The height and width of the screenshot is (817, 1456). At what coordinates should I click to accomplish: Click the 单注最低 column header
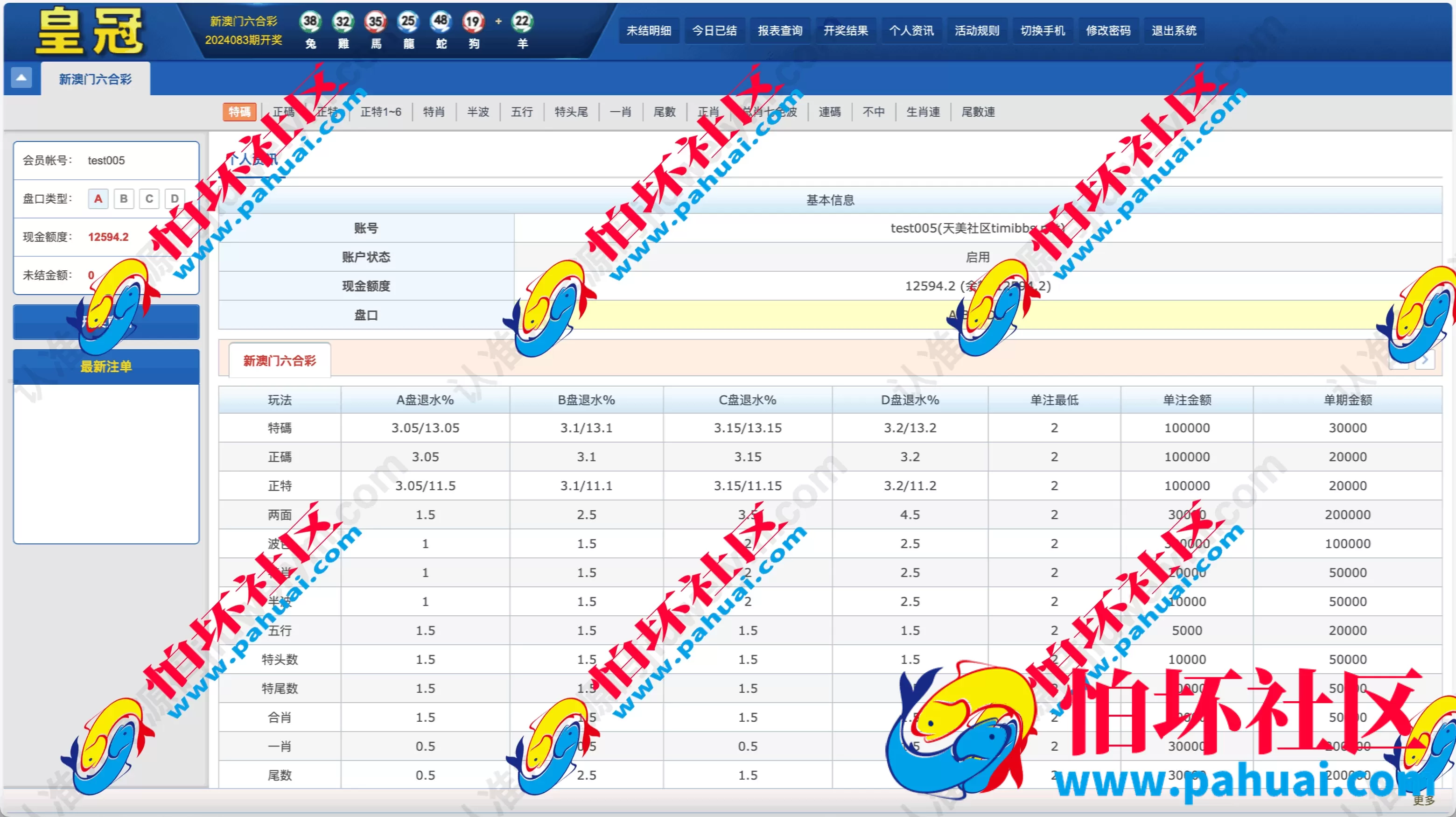pyautogui.click(x=1054, y=400)
